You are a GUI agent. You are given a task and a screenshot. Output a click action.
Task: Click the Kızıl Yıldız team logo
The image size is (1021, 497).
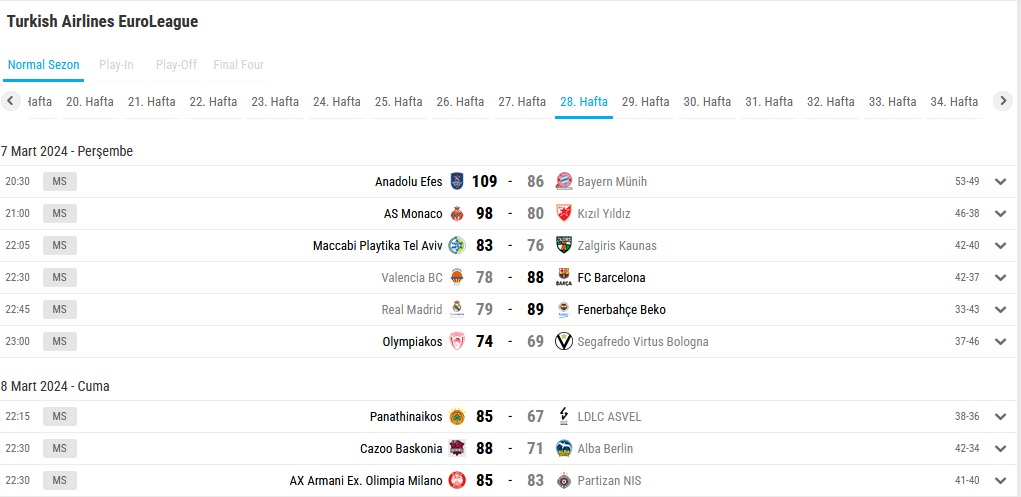click(x=564, y=214)
